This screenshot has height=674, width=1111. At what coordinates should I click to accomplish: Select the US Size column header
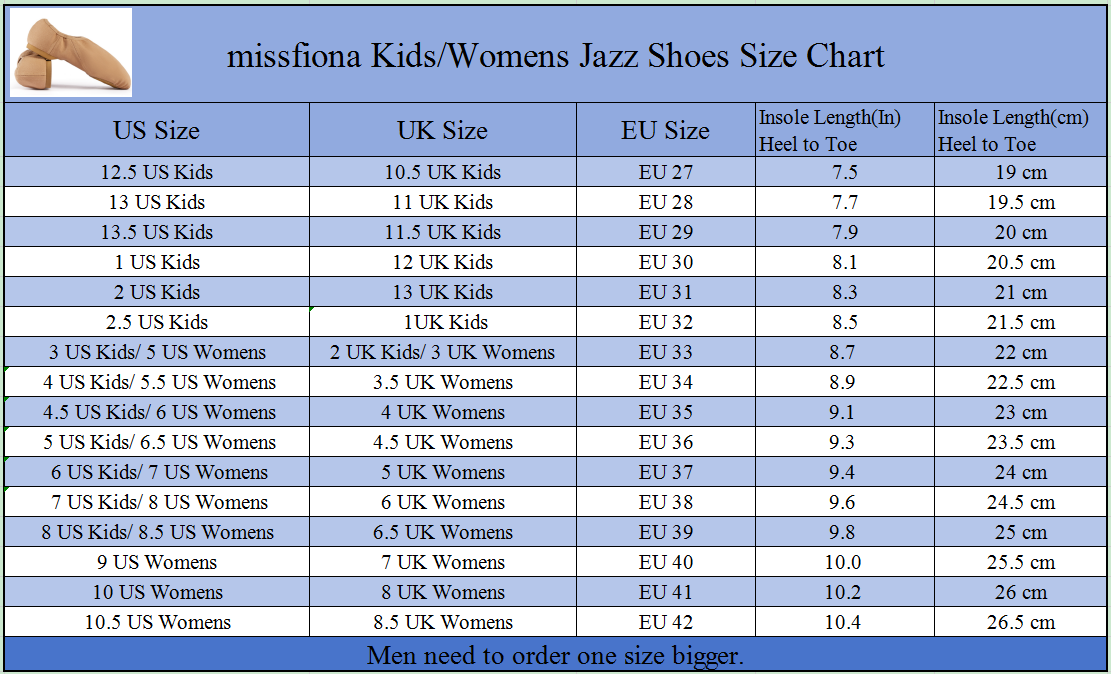point(156,131)
